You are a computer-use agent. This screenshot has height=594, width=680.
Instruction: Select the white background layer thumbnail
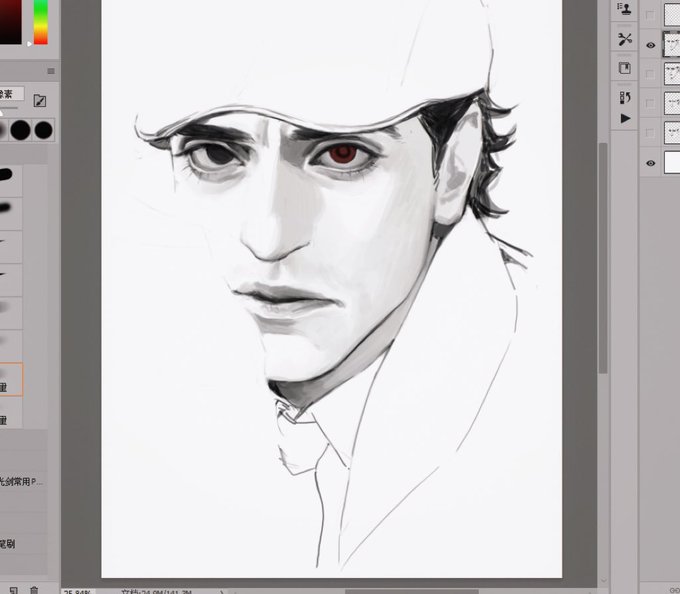[x=672, y=162]
